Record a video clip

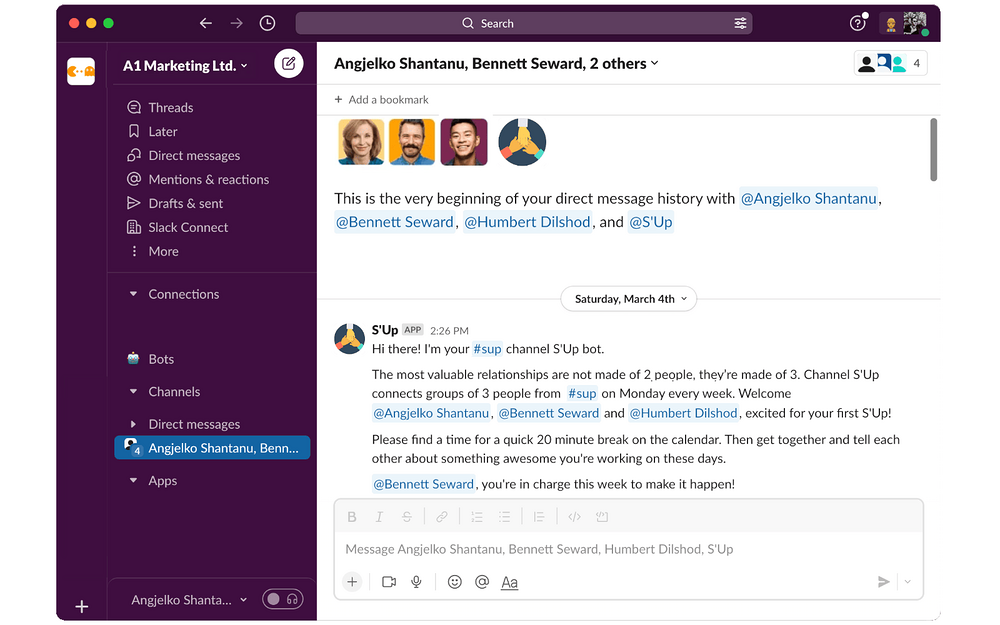pyautogui.click(x=389, y=582)
